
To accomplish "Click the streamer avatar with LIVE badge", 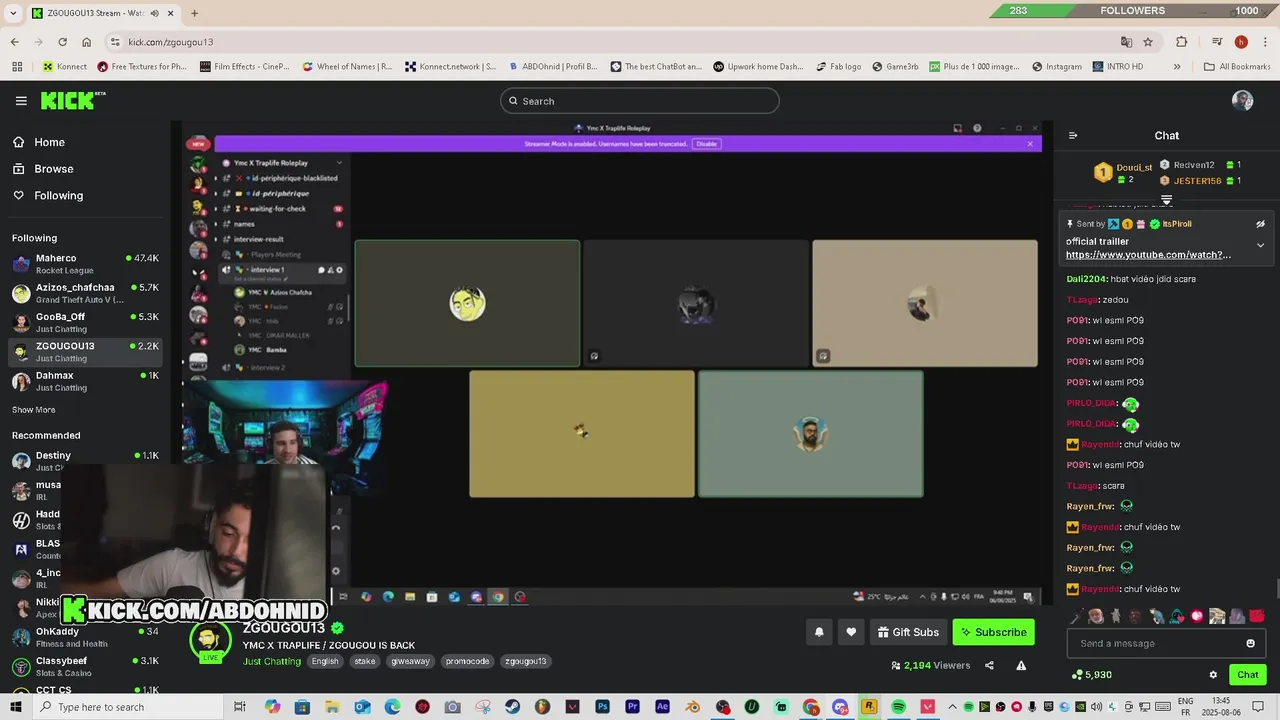I will pos(210,642).
